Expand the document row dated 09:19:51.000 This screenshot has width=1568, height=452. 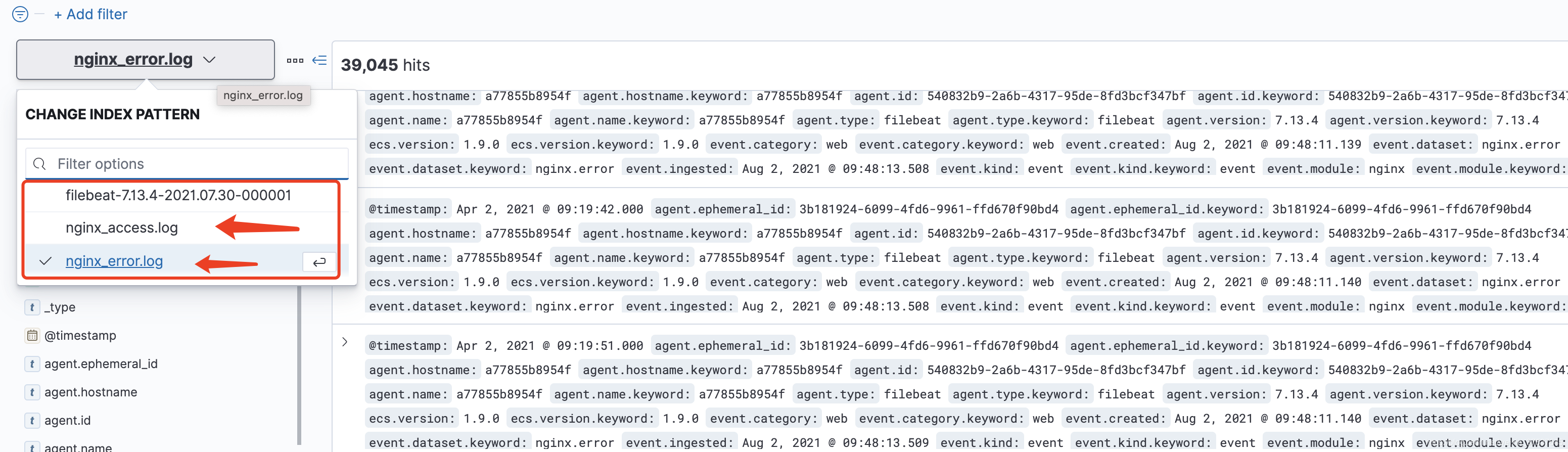click(345, 342)
